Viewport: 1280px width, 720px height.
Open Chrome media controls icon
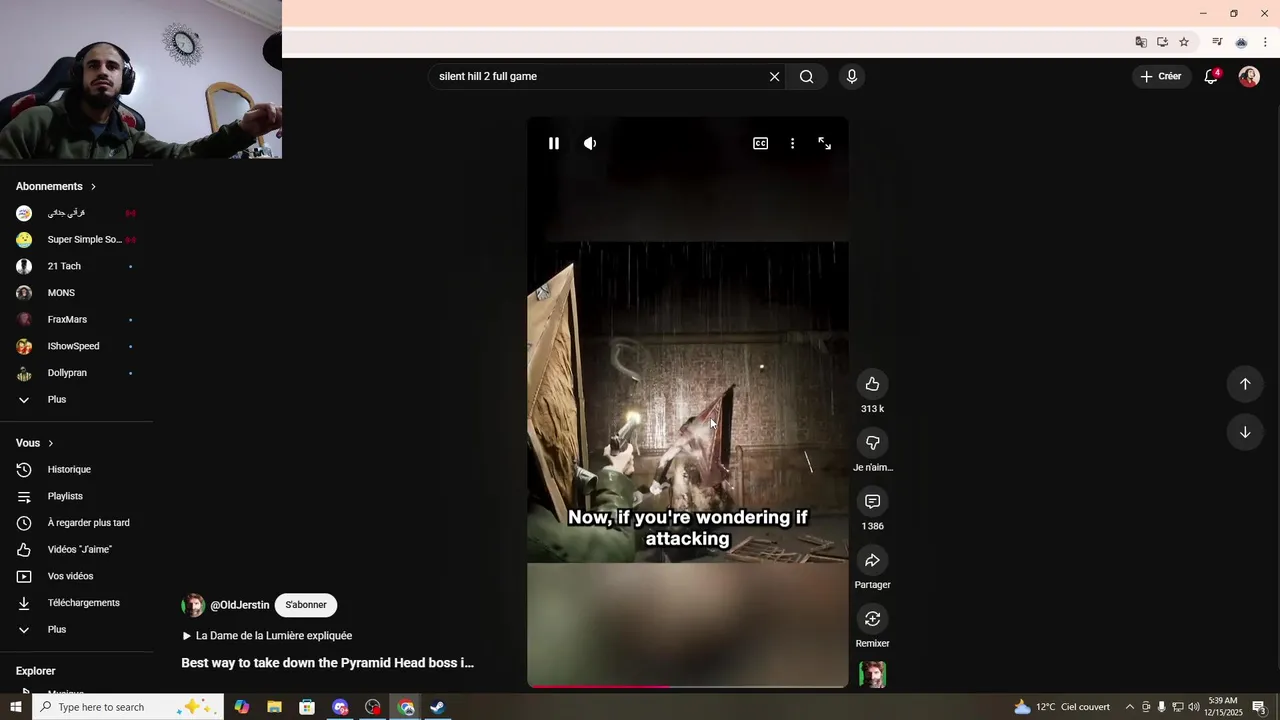(x=1217, y=42)
